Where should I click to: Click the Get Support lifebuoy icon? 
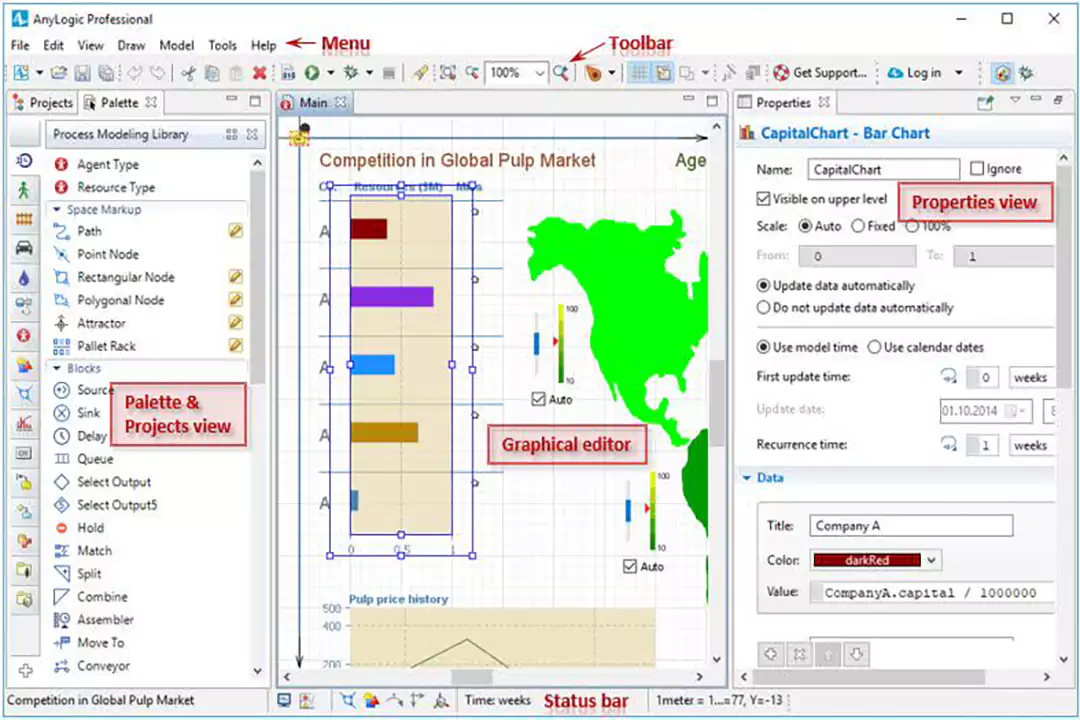point(781,72)
